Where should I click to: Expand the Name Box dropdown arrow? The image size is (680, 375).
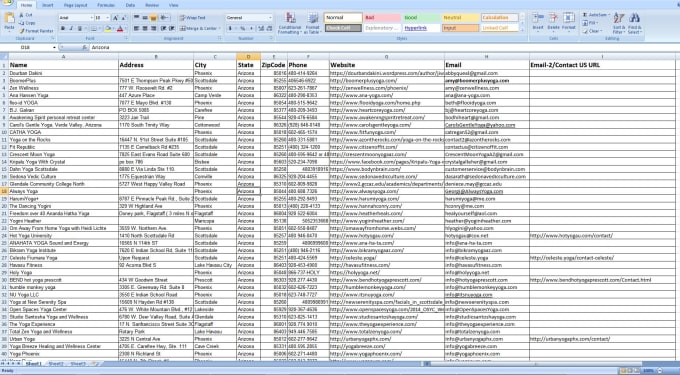tap(54, 47)
